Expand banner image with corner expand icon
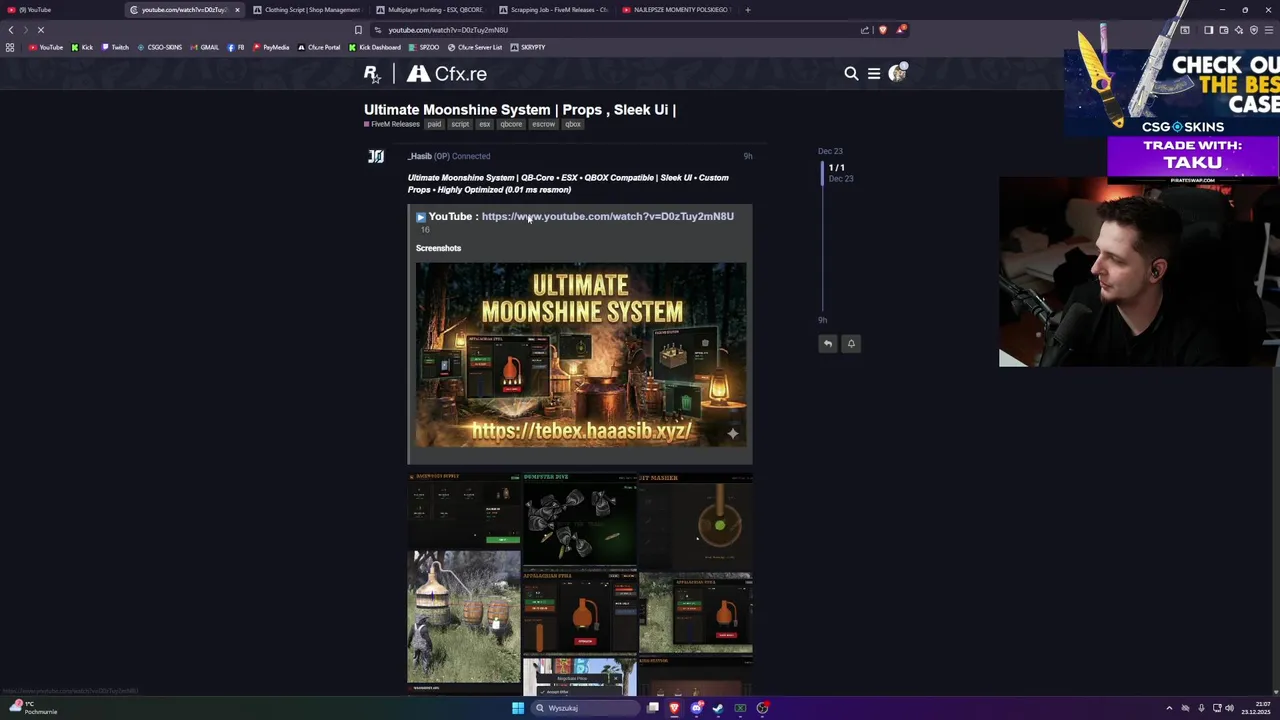The image size is (1280, 720). [x=732, y=433]
